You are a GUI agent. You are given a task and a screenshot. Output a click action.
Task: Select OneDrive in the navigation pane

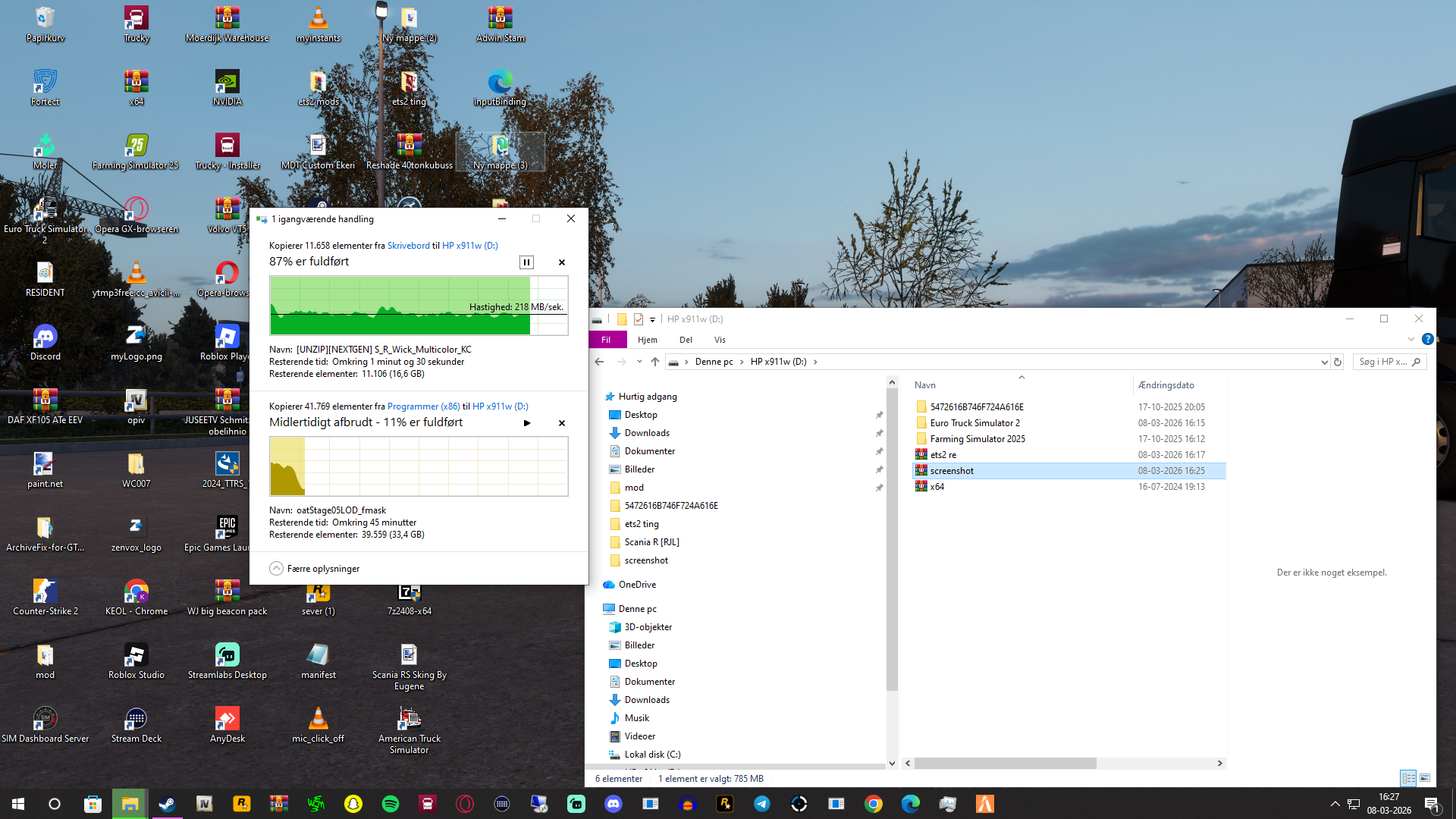(x=637, y=585)
